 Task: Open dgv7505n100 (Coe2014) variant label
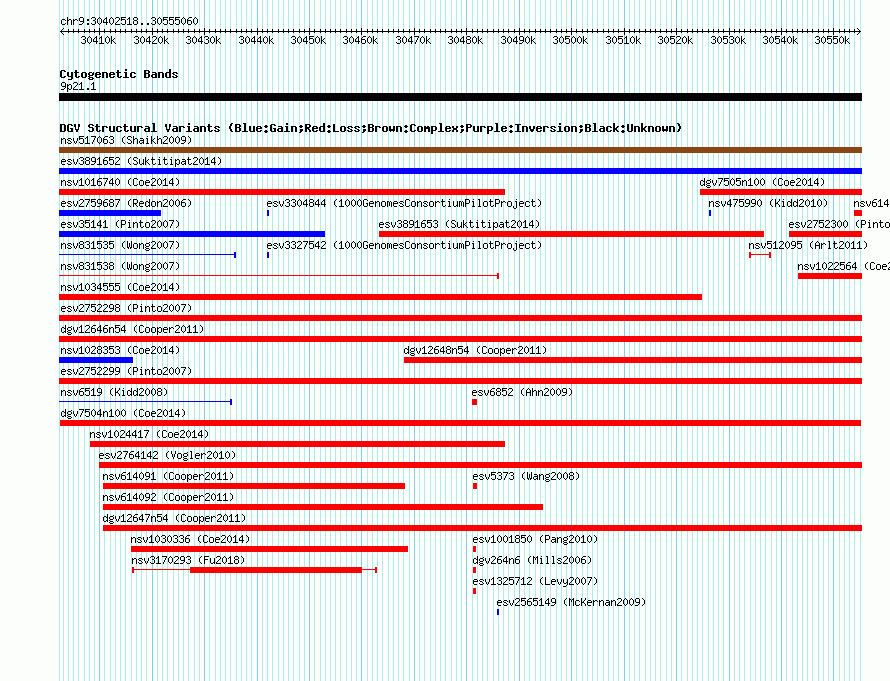pos(762,182)
